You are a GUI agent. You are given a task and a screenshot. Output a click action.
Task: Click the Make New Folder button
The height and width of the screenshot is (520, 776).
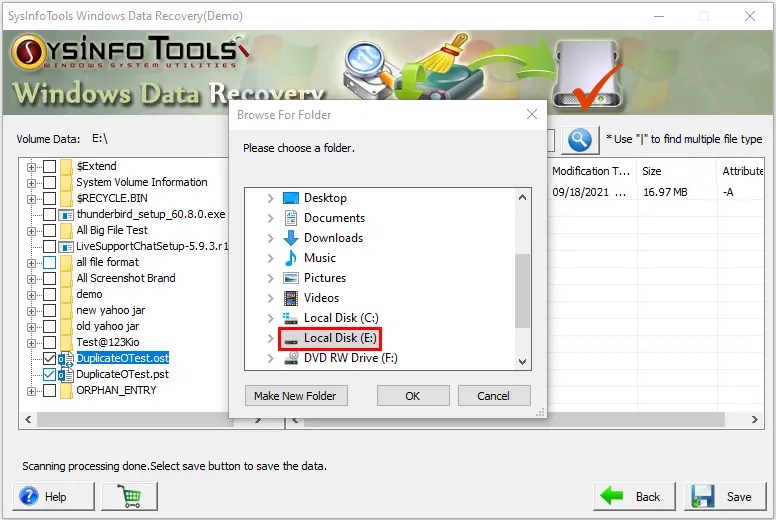pyautogui.click(x=296, y=396)
